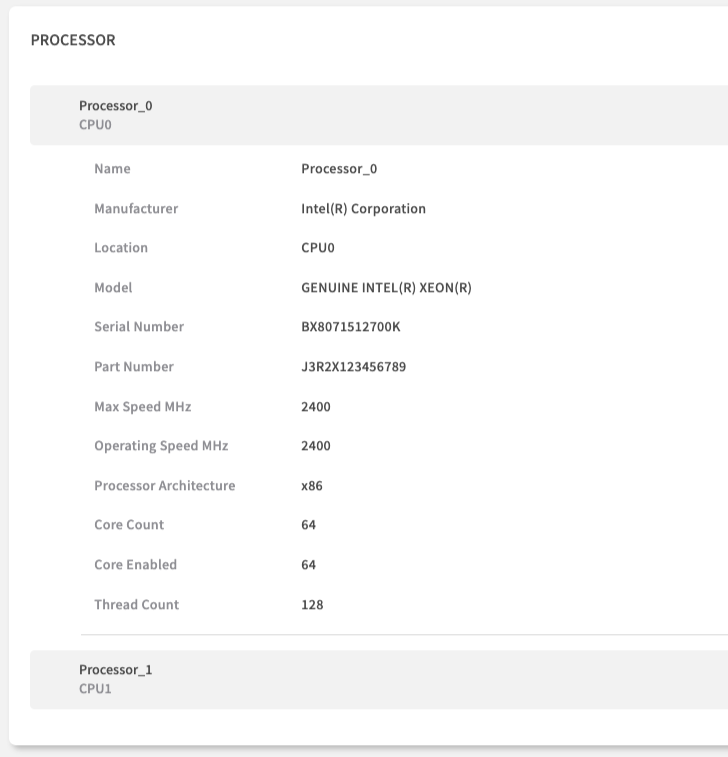This screenshot has height=757, width=728.
Task: Click part number J3R2X123456789
Action: coord(353,367)
